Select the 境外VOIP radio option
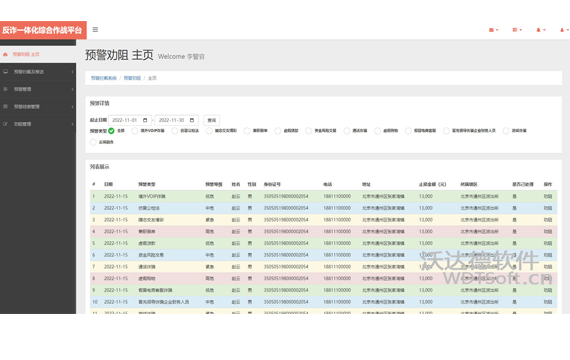Image resolution: width=570 pixels, height=360 pixels. pyautogui.click(x=135, y=131)
